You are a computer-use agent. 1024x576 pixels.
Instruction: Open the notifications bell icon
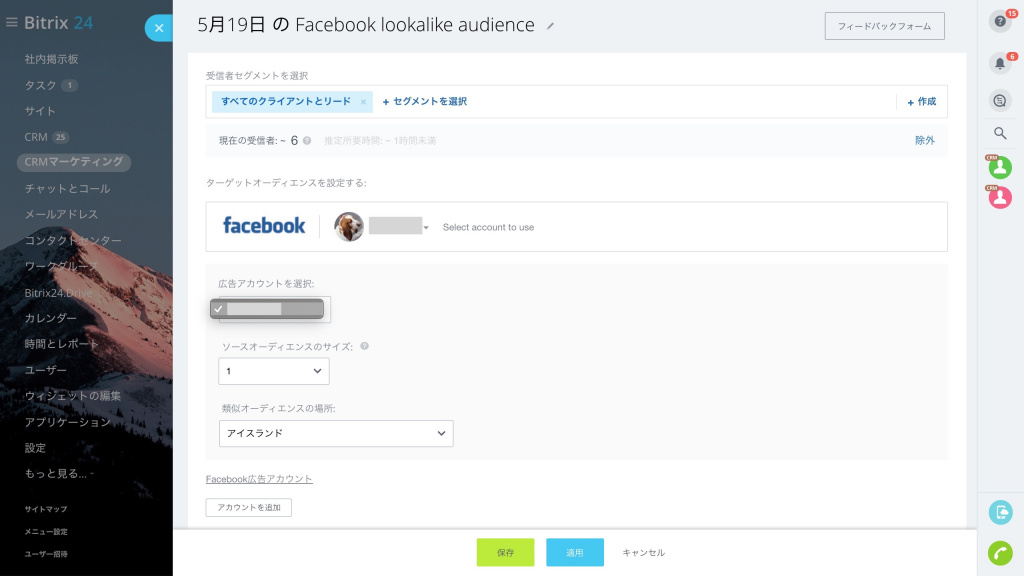click(x=1000, y=63)
